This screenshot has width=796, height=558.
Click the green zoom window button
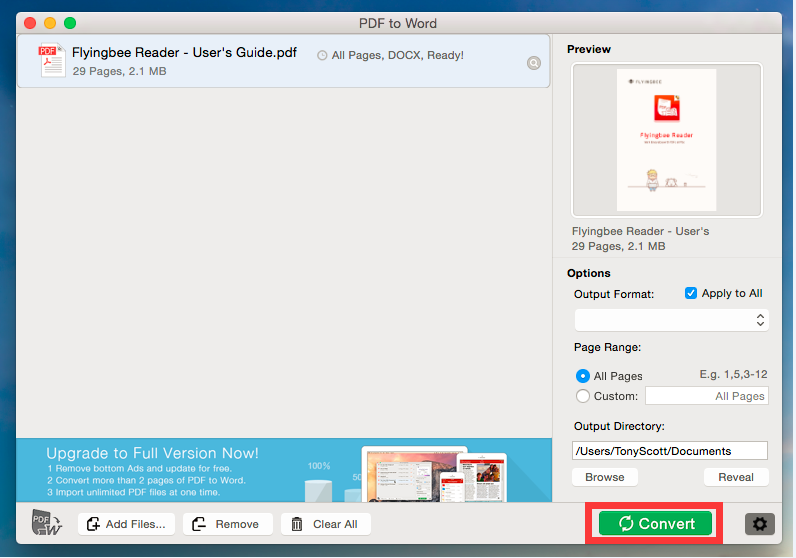click(x=70, y=23)
